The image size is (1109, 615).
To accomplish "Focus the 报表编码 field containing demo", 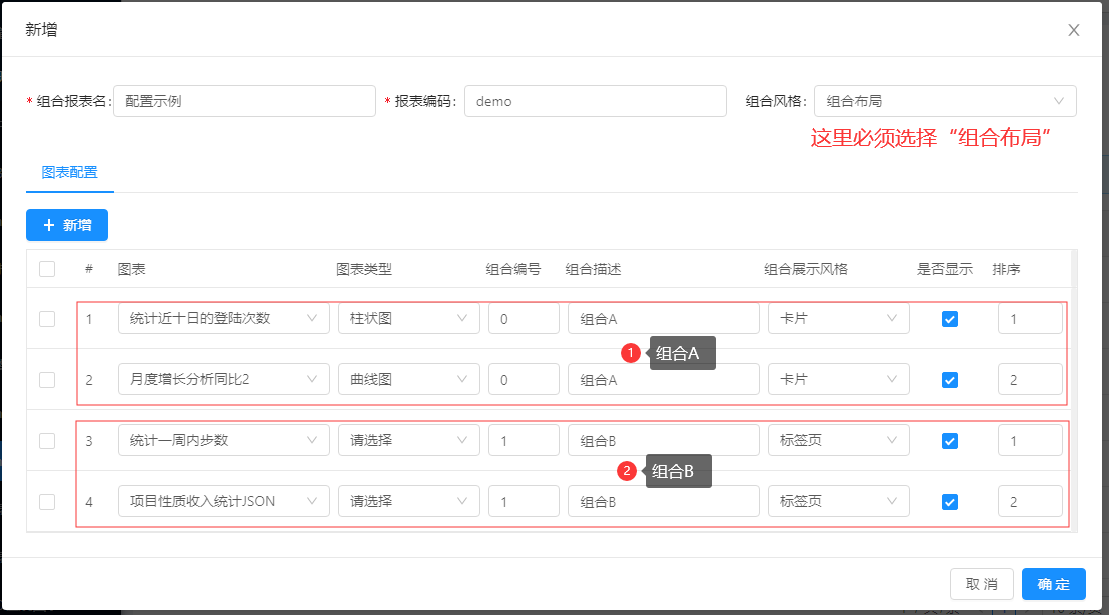I will 594,101.
